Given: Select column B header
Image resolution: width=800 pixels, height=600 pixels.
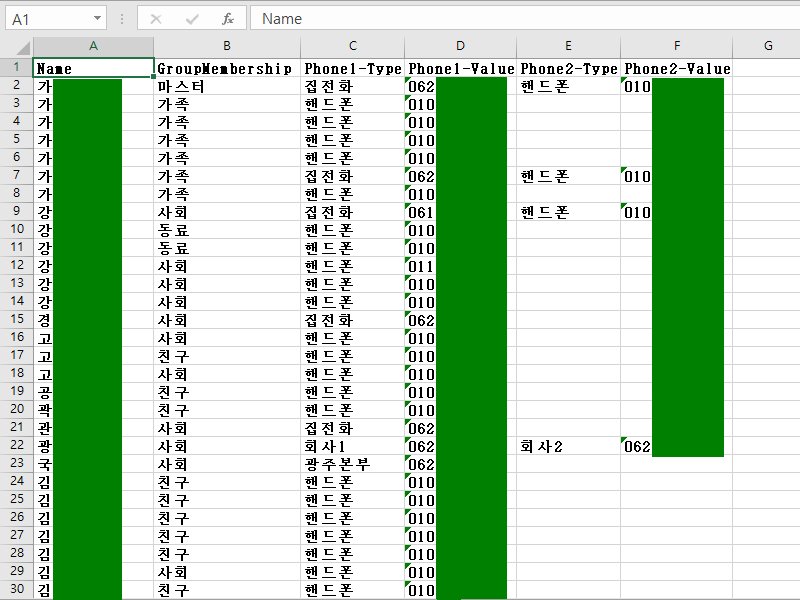Looking at the screenshot, I should tap(227, 46).
